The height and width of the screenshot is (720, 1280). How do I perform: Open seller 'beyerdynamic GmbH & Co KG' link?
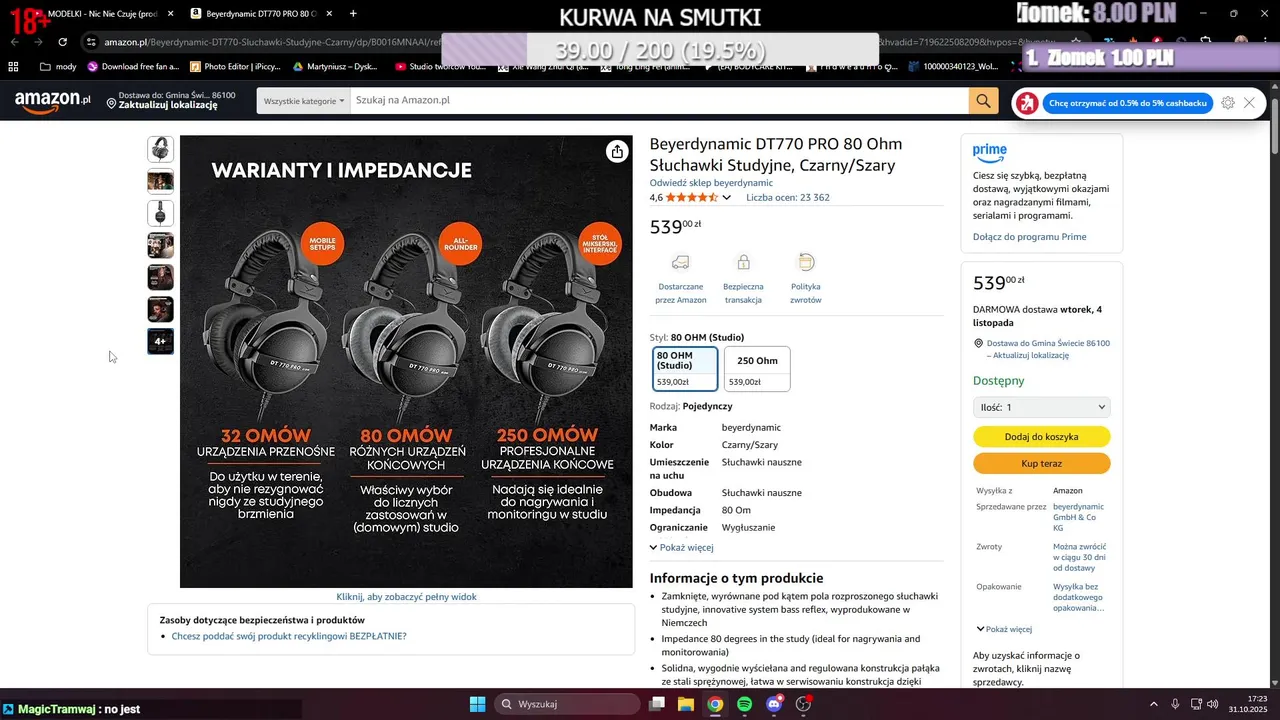(1078, 517)
